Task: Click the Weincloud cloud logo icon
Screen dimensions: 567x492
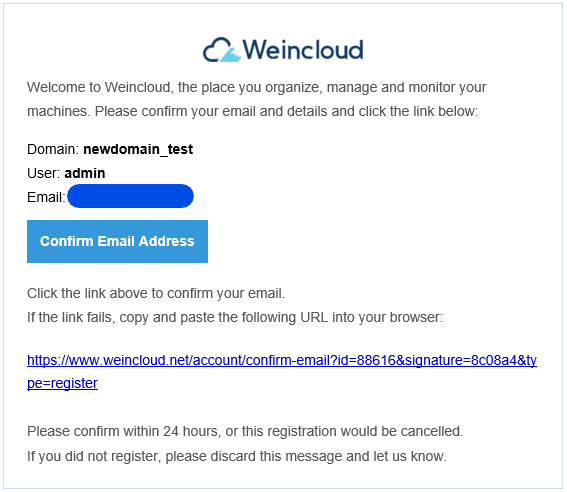Action: (222, 50)
